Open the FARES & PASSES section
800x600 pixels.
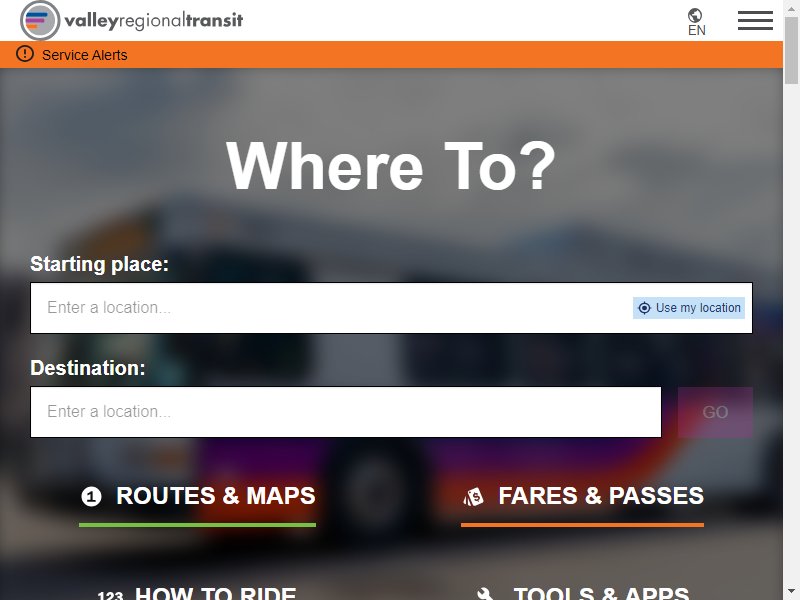pos(583,497)
